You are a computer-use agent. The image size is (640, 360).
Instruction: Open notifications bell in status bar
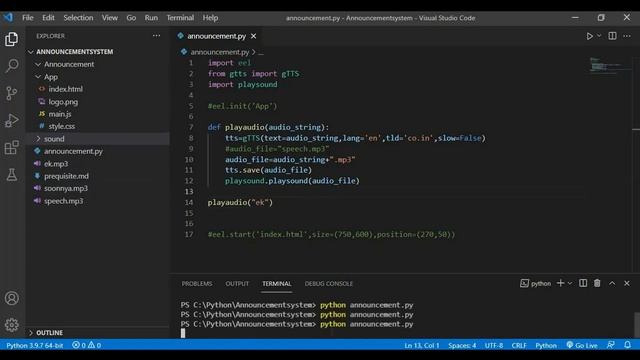[x=627, y=345]
